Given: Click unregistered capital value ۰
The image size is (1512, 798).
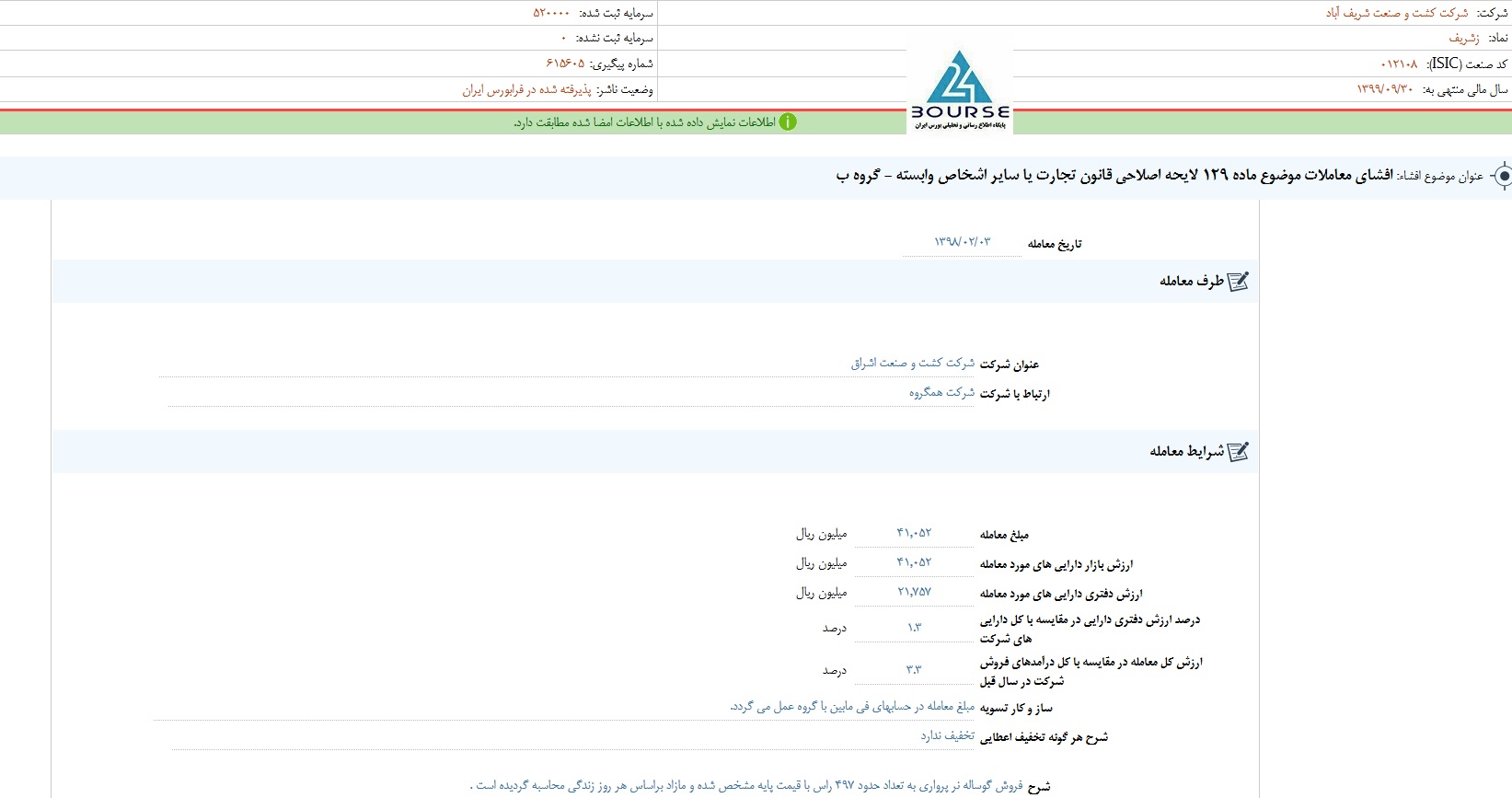Looking at the screenshot, I should (x=563, y=38).
